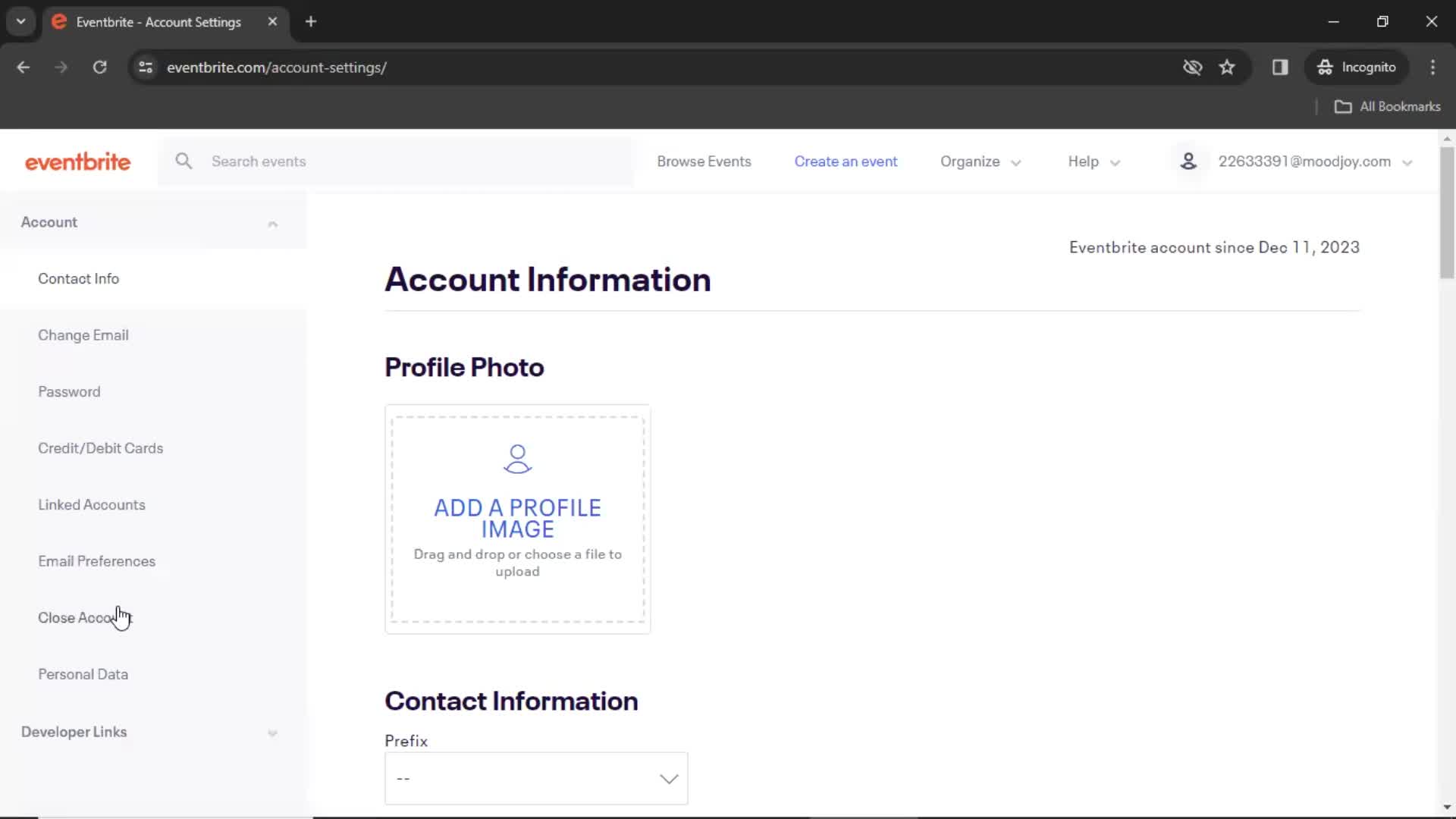Click the tracking protection eye icon
The width and height of the screenshot is (1456, 819).
[x=1192, y=67]
